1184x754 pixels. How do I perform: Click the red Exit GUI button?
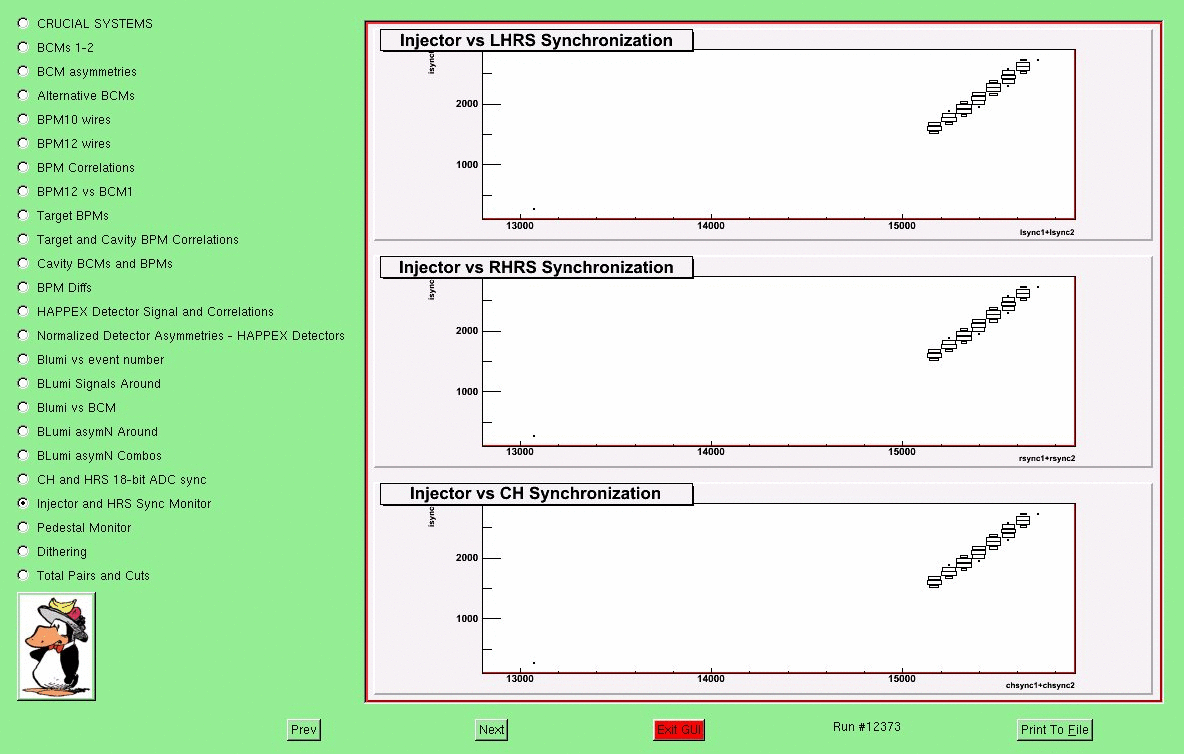(679, 729)
